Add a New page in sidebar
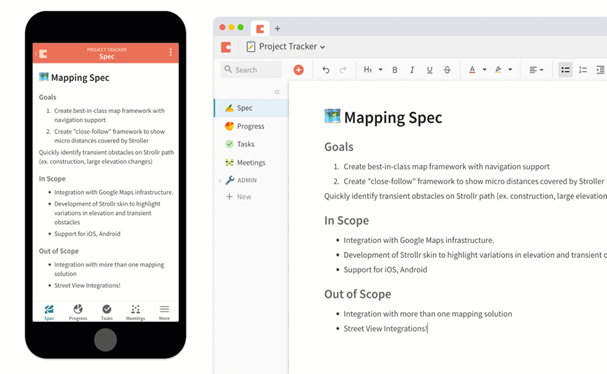 point(239,197)
